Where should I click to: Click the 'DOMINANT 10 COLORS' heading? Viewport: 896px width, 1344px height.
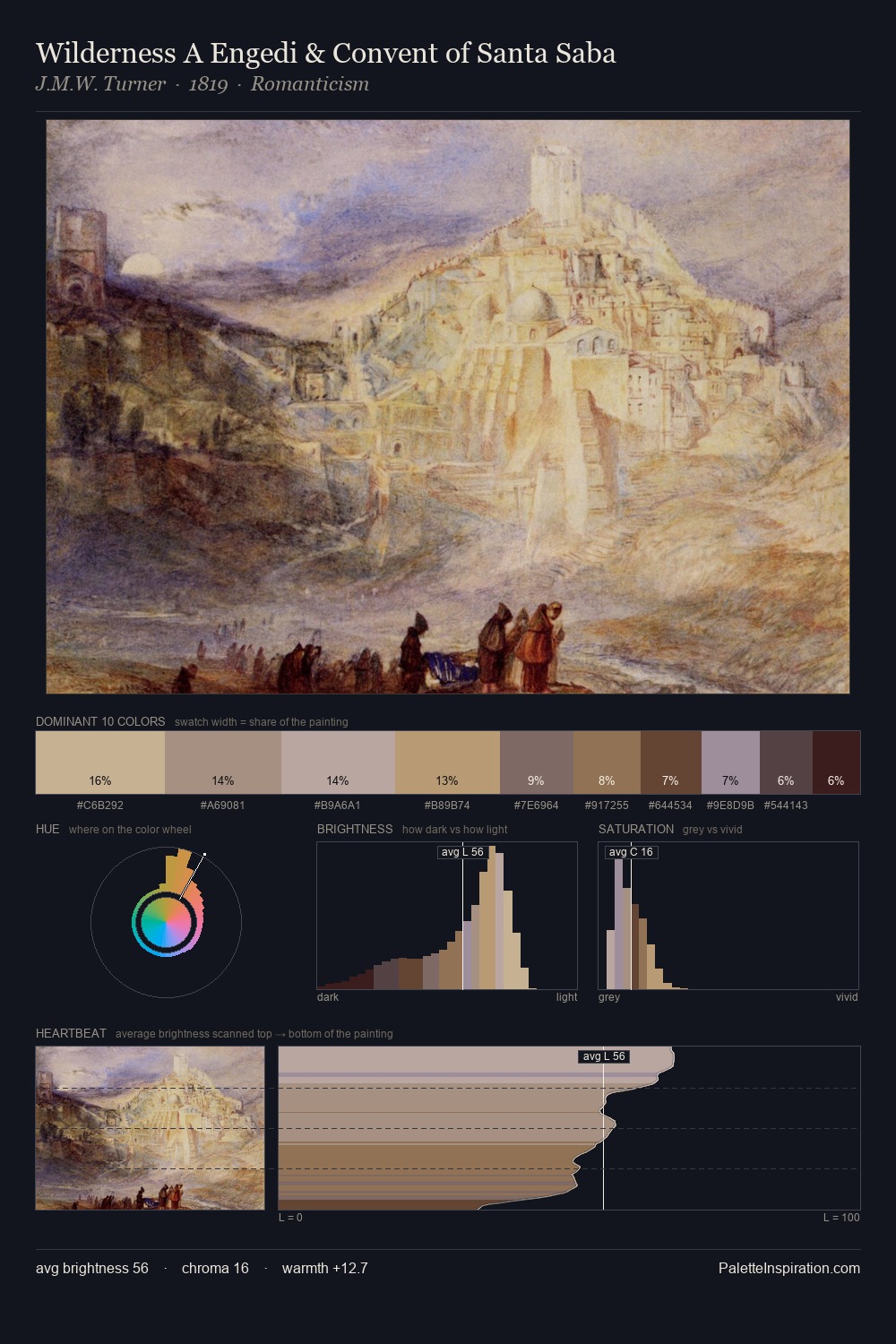pos(100,721)
